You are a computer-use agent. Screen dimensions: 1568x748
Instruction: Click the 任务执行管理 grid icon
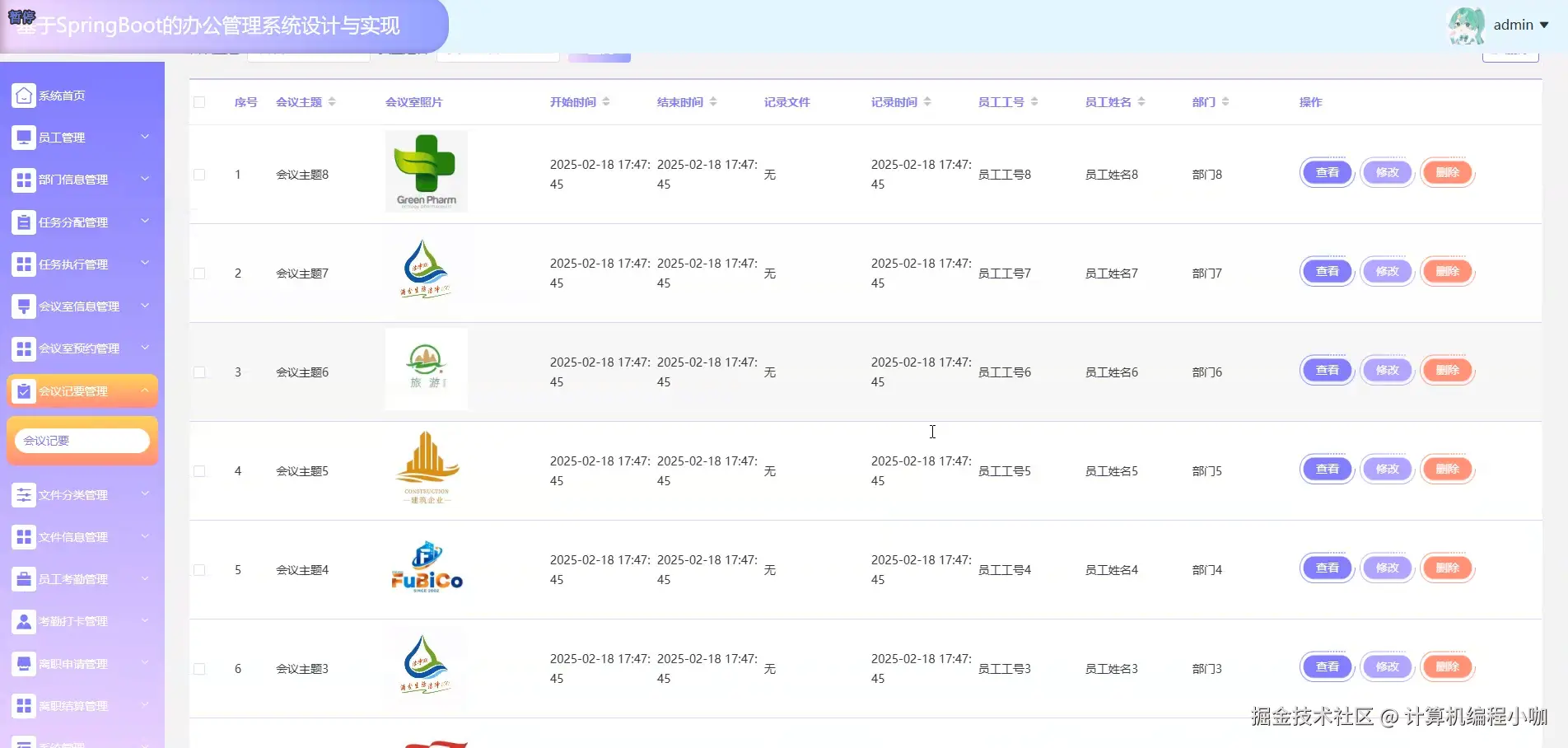pyautogui.click(x=24, y=264)
